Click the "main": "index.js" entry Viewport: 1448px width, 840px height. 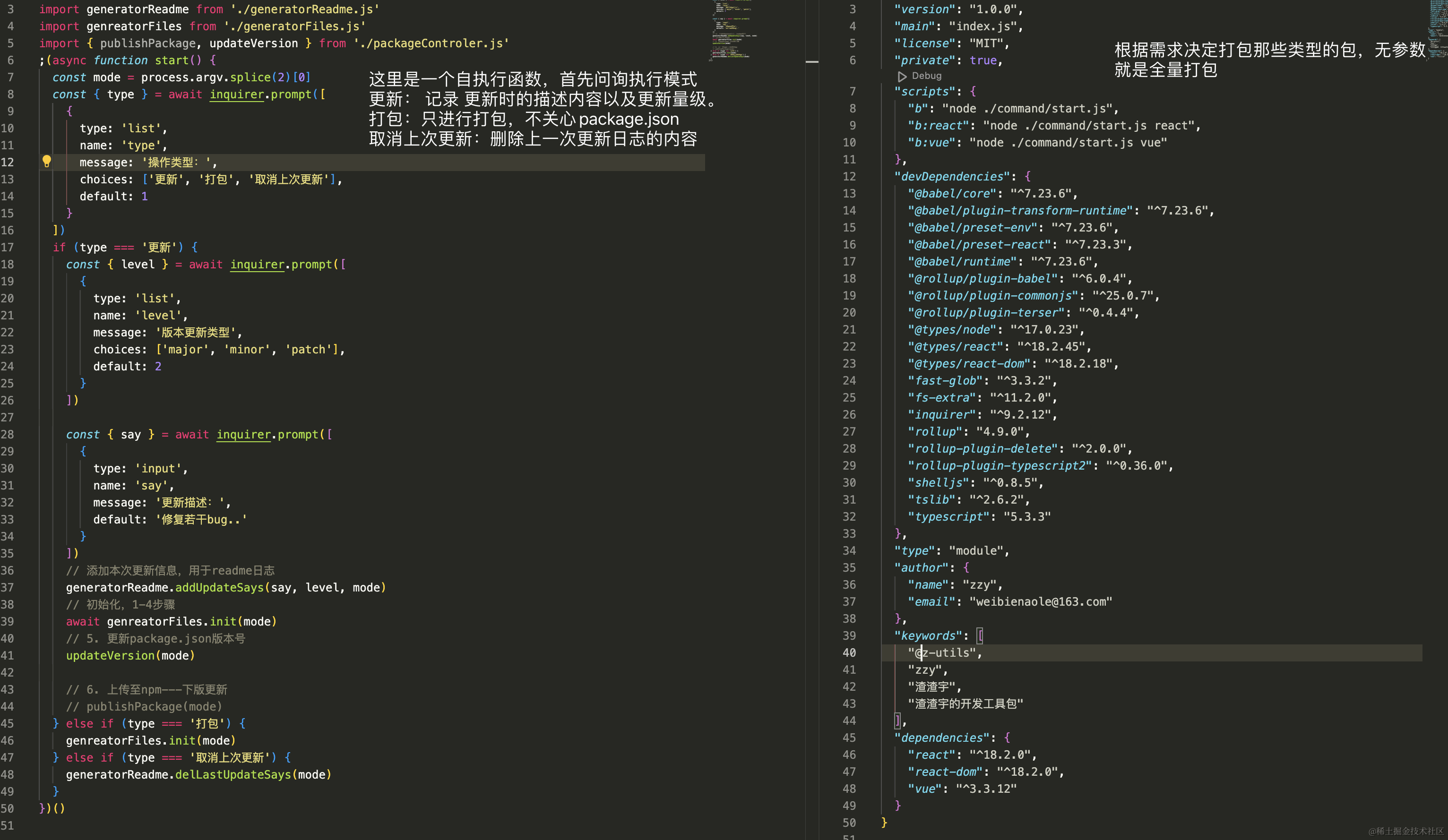(x=958, y=26)
